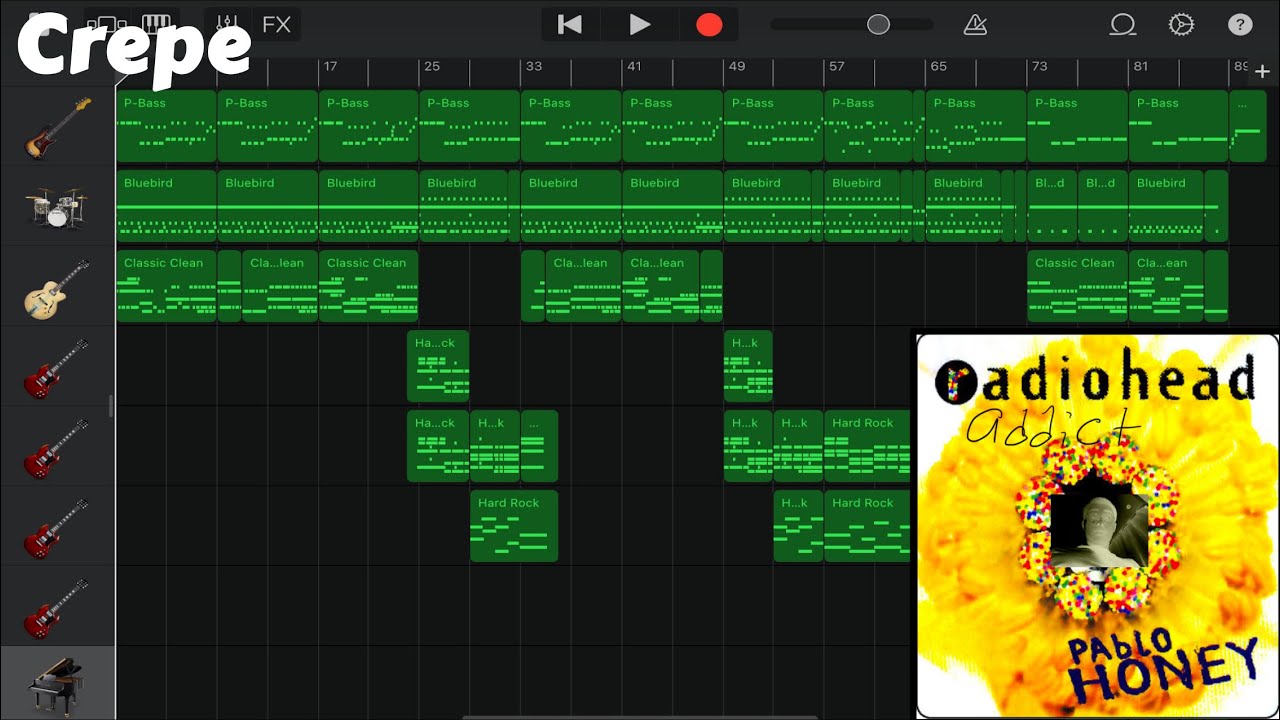Select the drum kit track header

pyautogui.click(x=58, y=206)
